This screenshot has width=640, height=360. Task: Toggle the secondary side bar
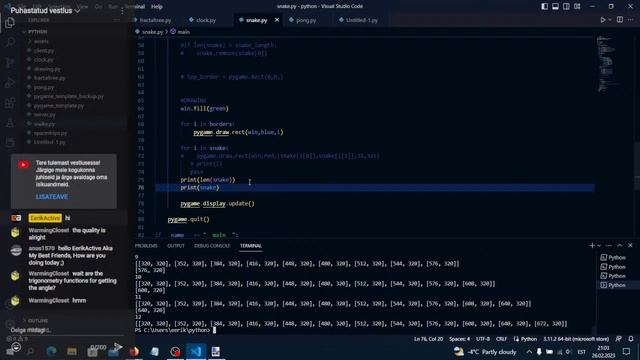click(x=566, y=7)
